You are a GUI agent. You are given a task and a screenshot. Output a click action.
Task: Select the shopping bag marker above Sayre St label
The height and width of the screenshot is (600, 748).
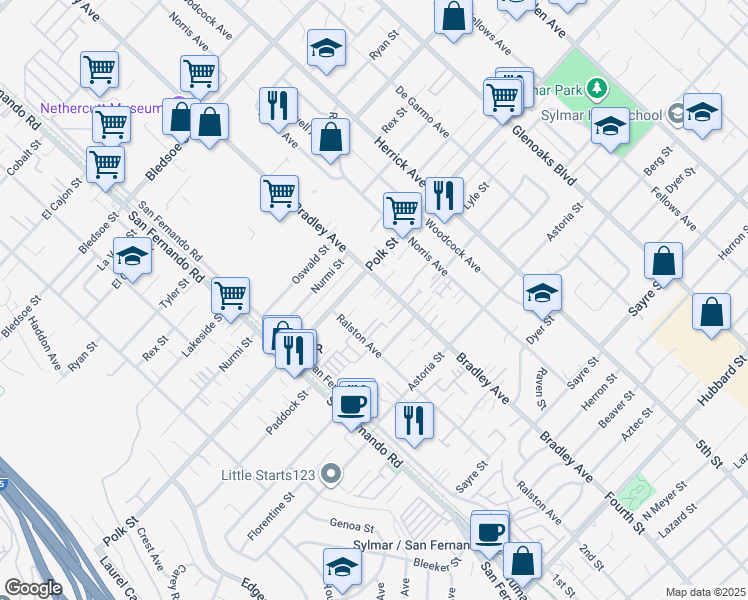663,262
